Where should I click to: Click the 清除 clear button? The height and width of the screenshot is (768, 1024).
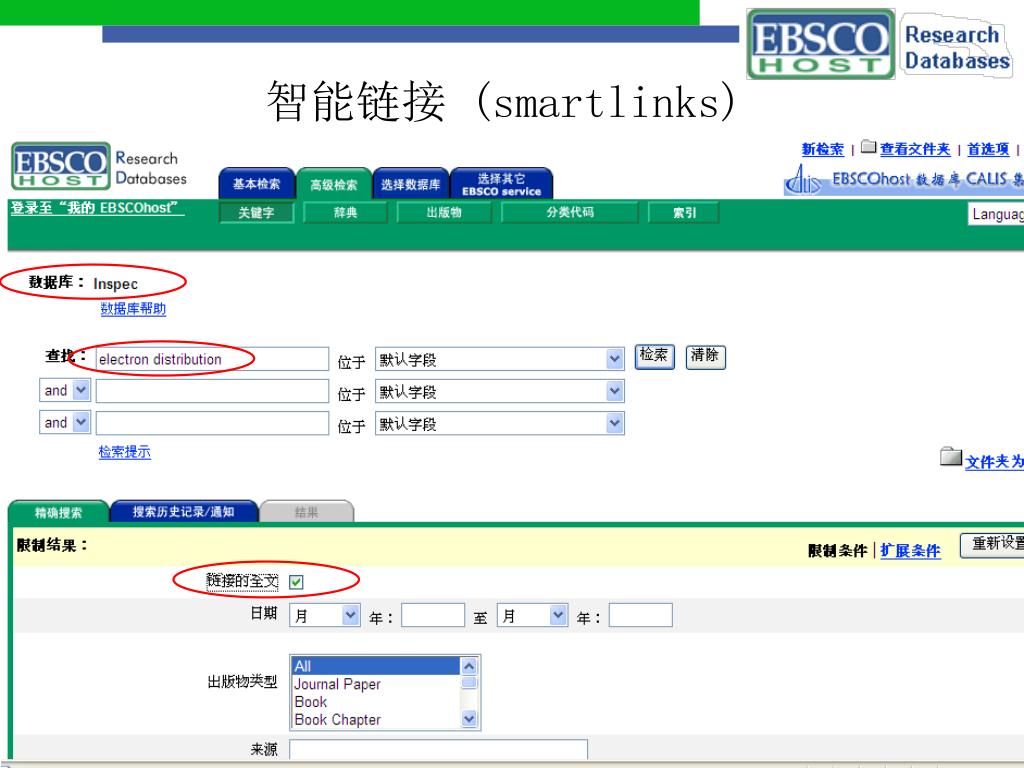705,357
